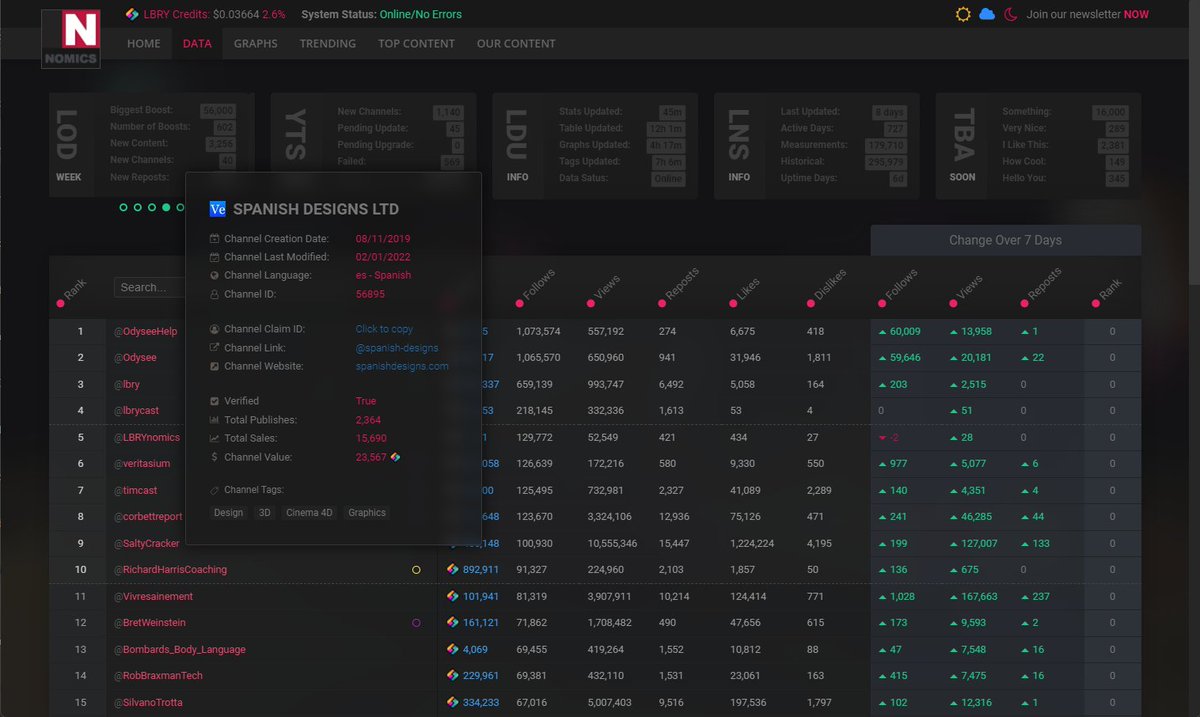The width and height of the screenshot is (1200, 717).
Task: Click the LNS INFO stats card
Action: pyautogui.click(x=816, y=146)
